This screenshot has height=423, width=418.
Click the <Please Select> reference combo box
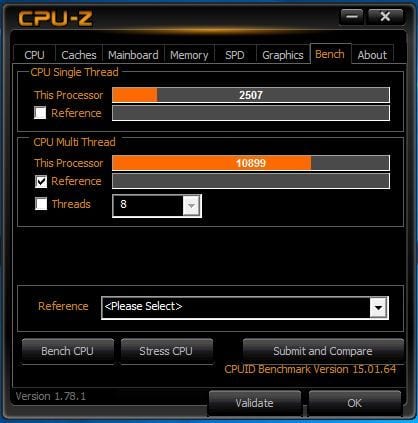245,307
